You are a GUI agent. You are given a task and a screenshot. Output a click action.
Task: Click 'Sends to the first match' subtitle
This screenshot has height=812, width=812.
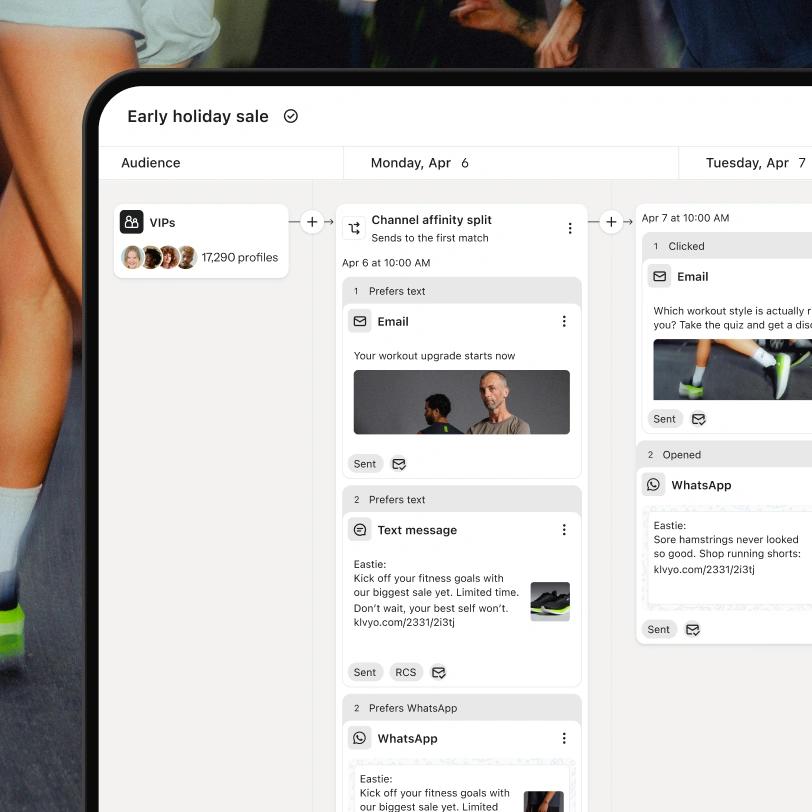[430, 238]
